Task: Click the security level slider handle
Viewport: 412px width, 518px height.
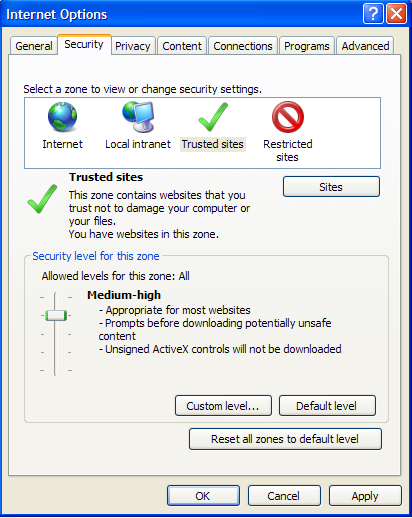Action: tap(56, 315)
